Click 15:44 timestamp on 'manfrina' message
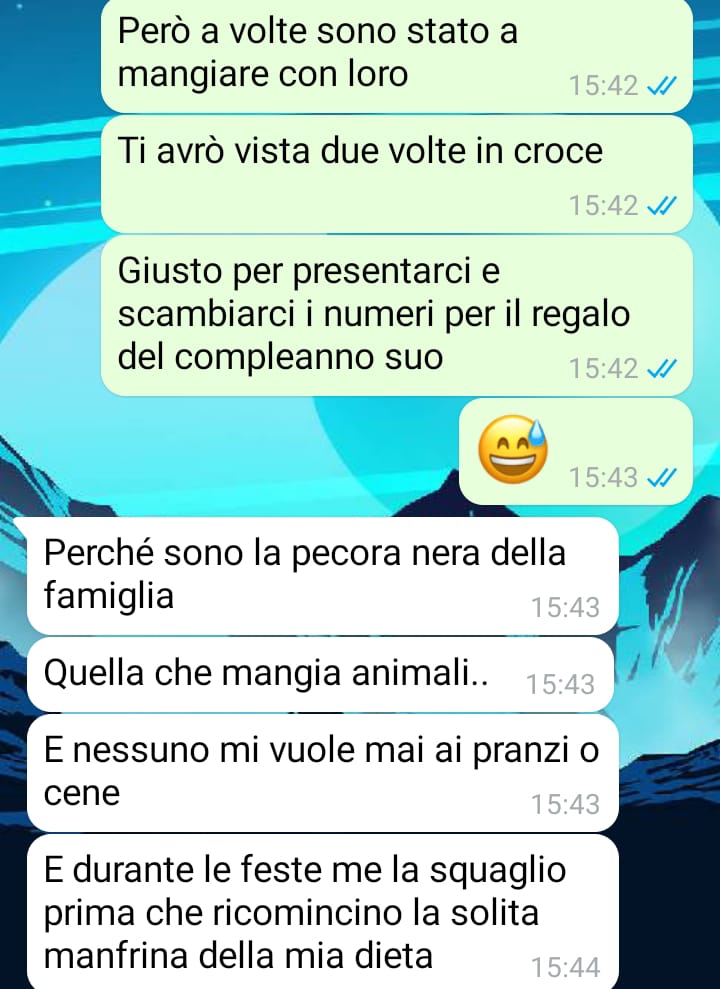 point(565,968)
